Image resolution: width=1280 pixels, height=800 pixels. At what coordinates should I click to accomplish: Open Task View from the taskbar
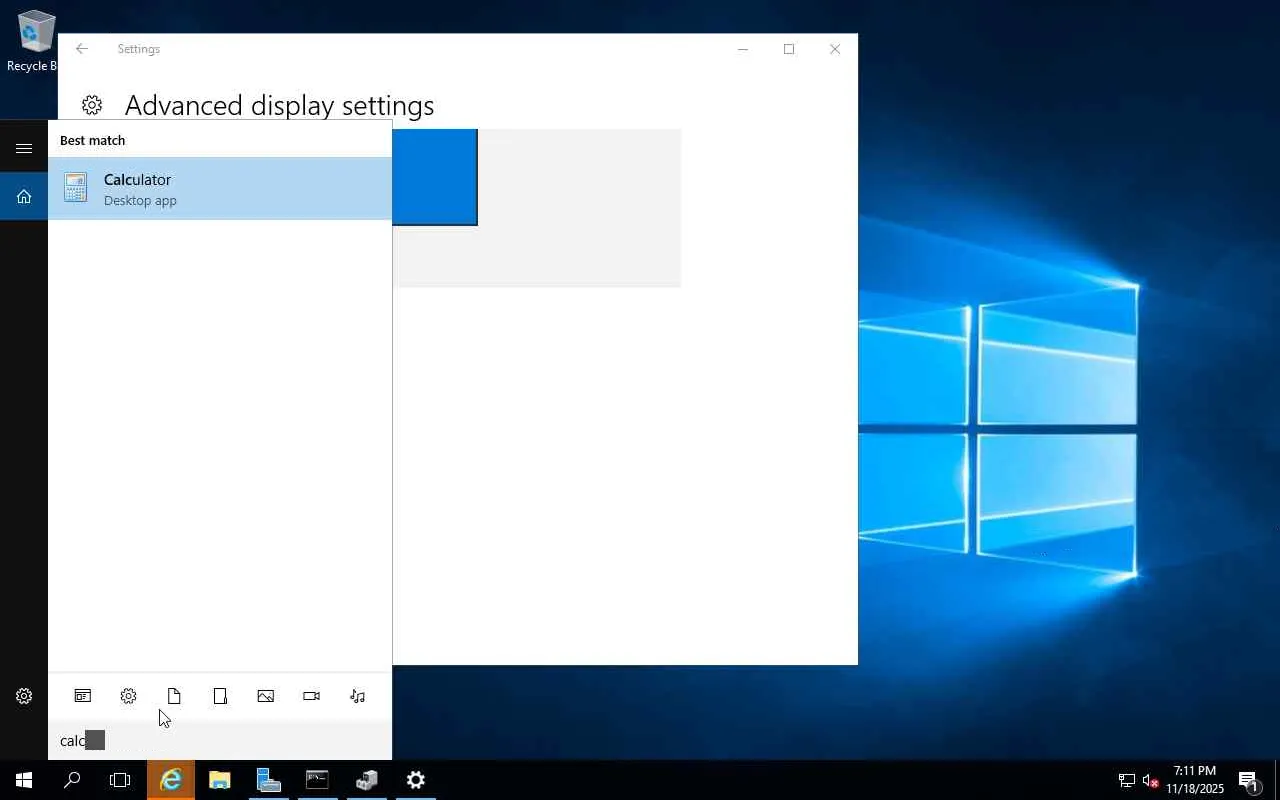tap(120, 780)
